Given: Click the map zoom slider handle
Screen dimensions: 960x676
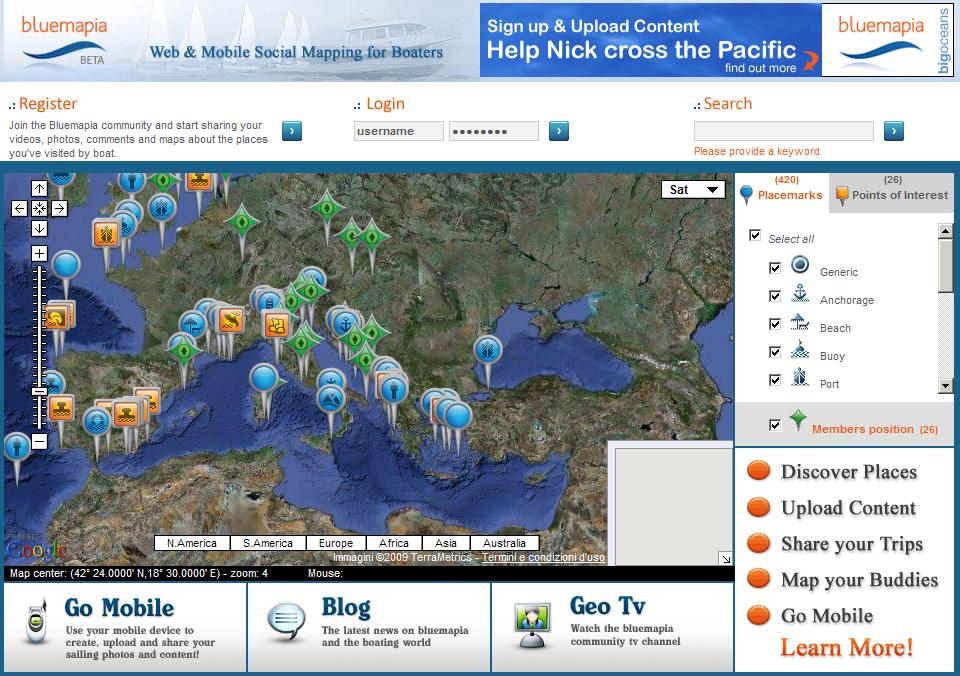Looking at the screenshot, I should pos(39,391).
